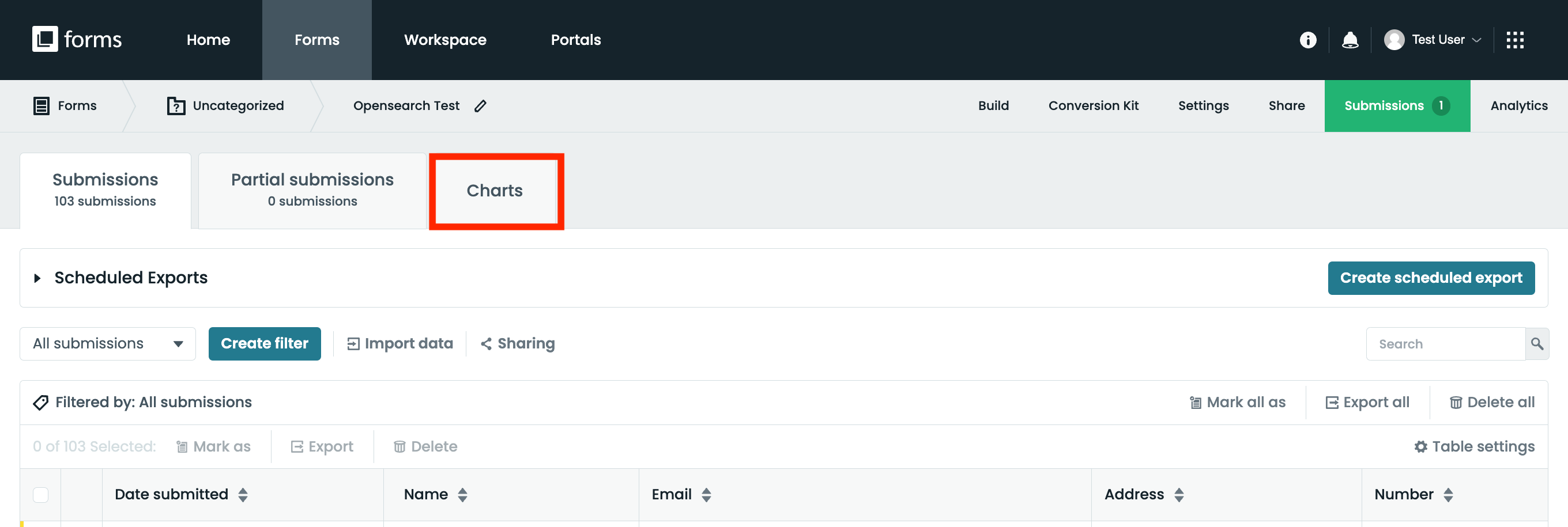Click the Table settings gear icon

[x=1420, y=447]
